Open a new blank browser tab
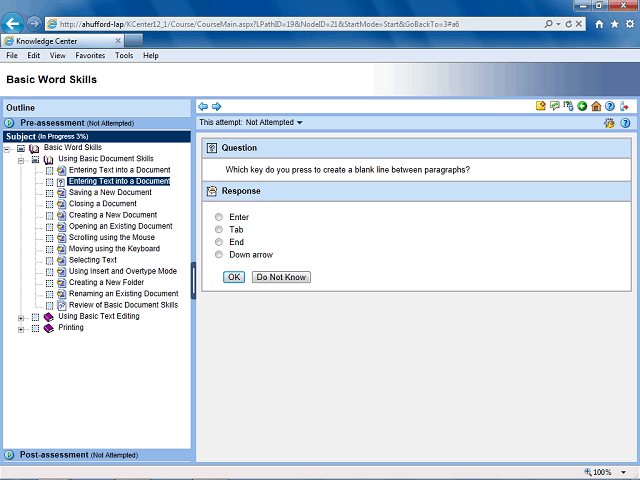Screen dimensions: 640x480 coord(133,40)
